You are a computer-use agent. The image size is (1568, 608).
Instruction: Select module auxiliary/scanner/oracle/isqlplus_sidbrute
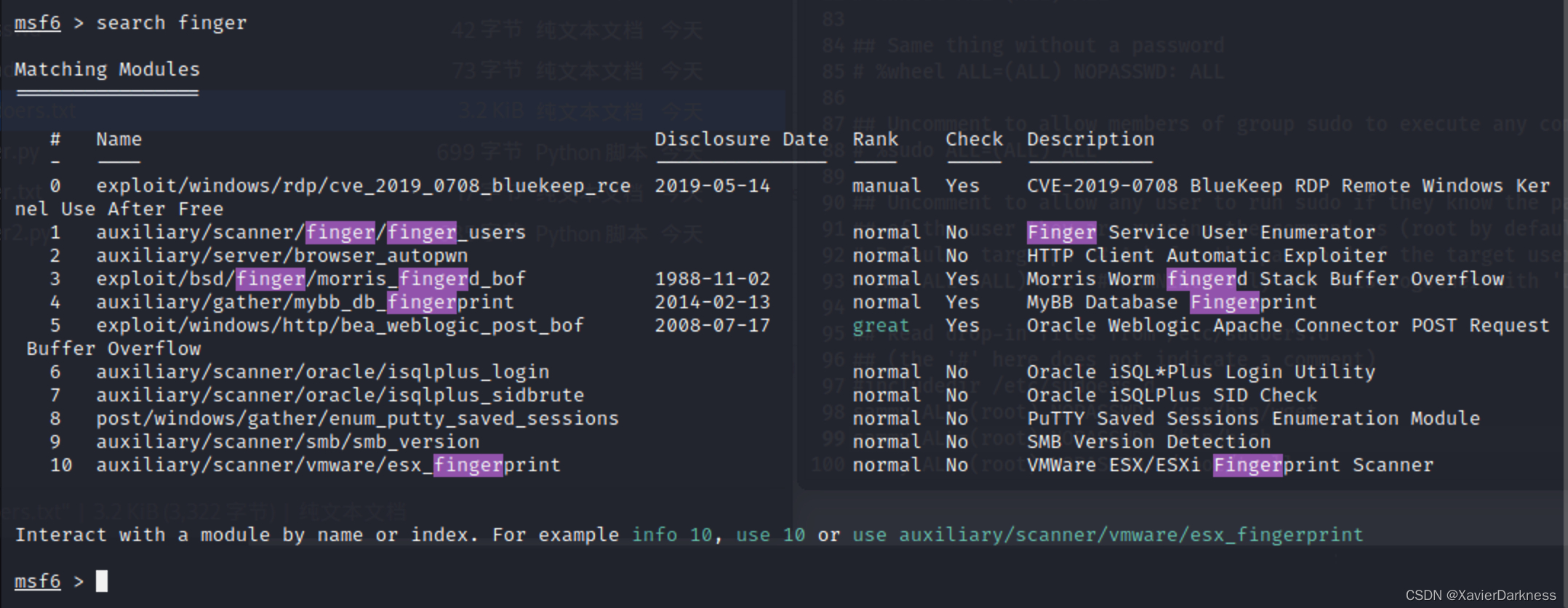pos(340,396)
